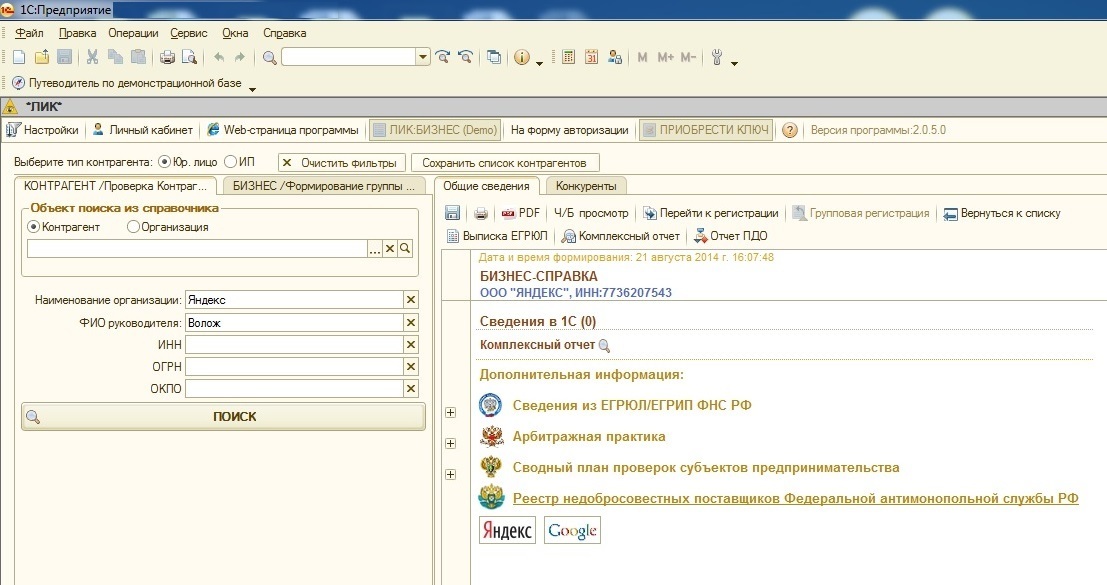Select the Юр. лицо radio button
1107x585 pixels.
[x=165, y=162]
